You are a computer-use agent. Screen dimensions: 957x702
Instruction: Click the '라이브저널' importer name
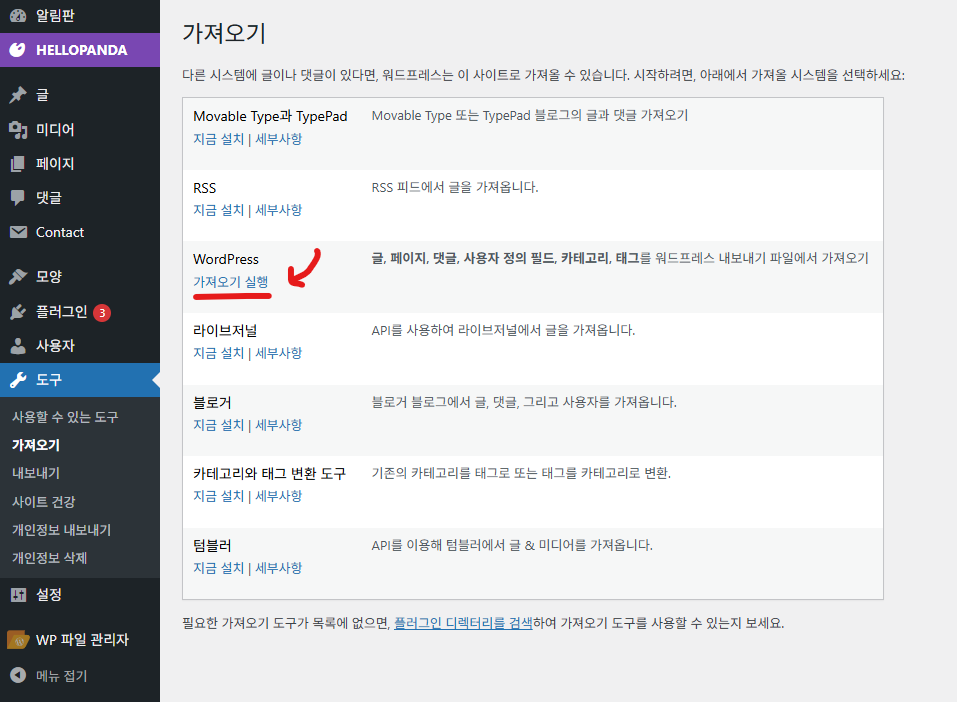[x=225, y=330]
